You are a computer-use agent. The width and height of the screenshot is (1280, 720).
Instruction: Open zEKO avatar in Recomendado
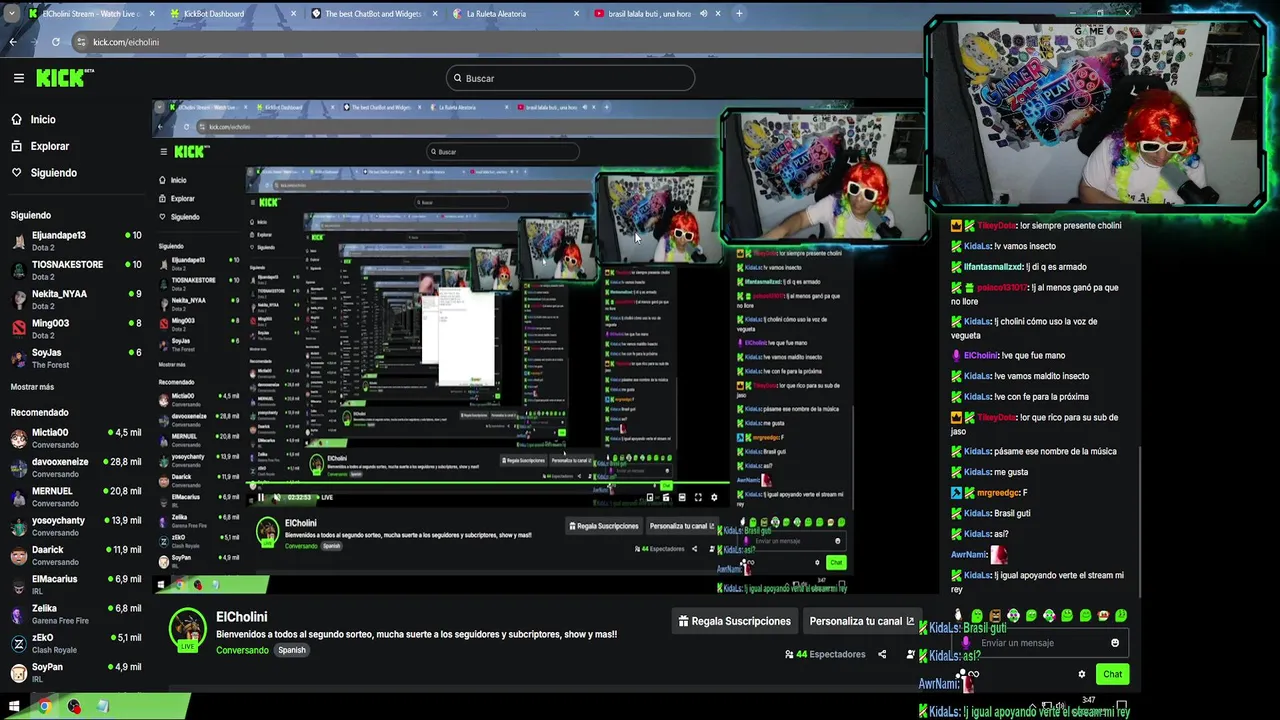19,643
